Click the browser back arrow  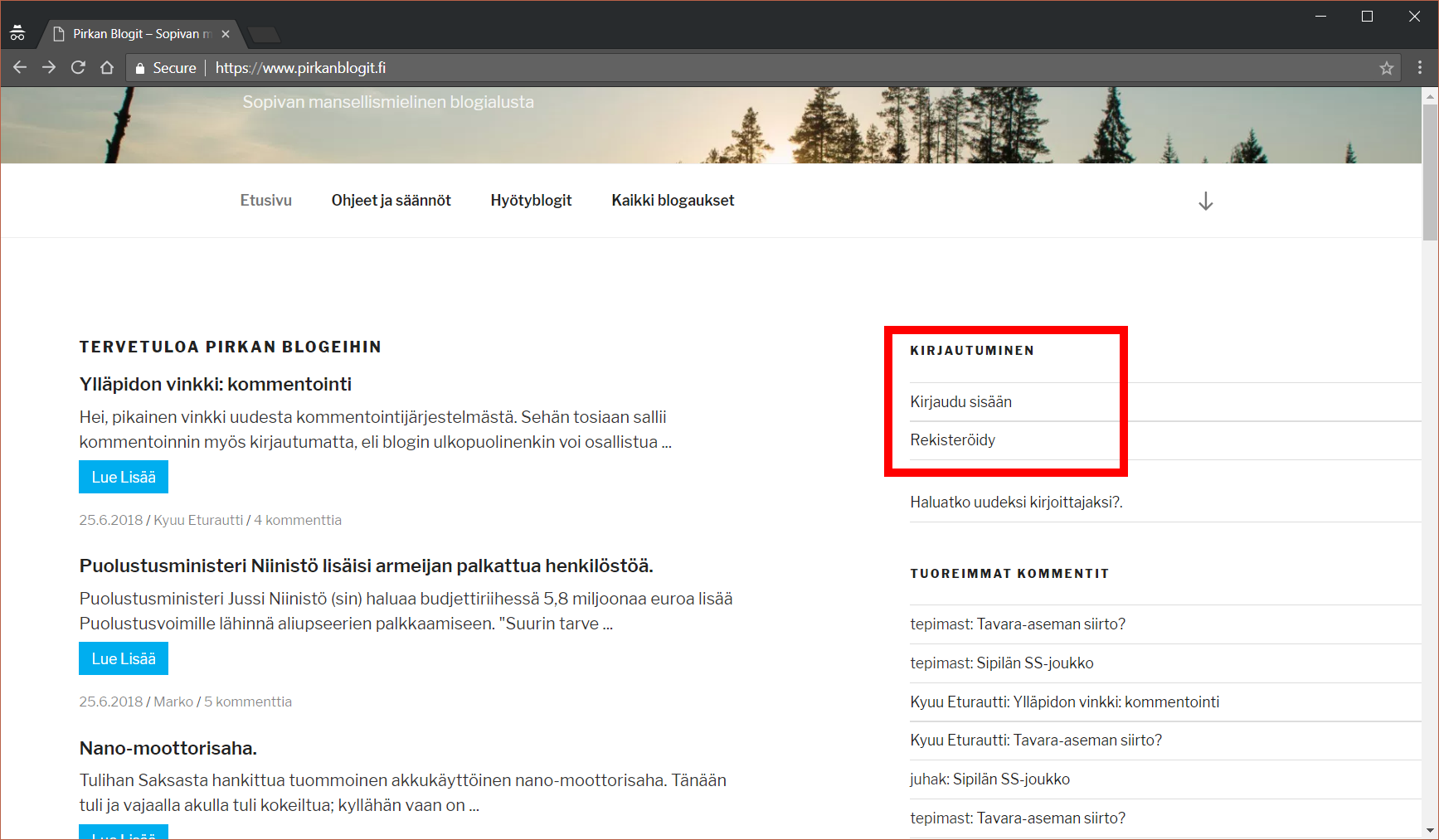click(20, 68)
